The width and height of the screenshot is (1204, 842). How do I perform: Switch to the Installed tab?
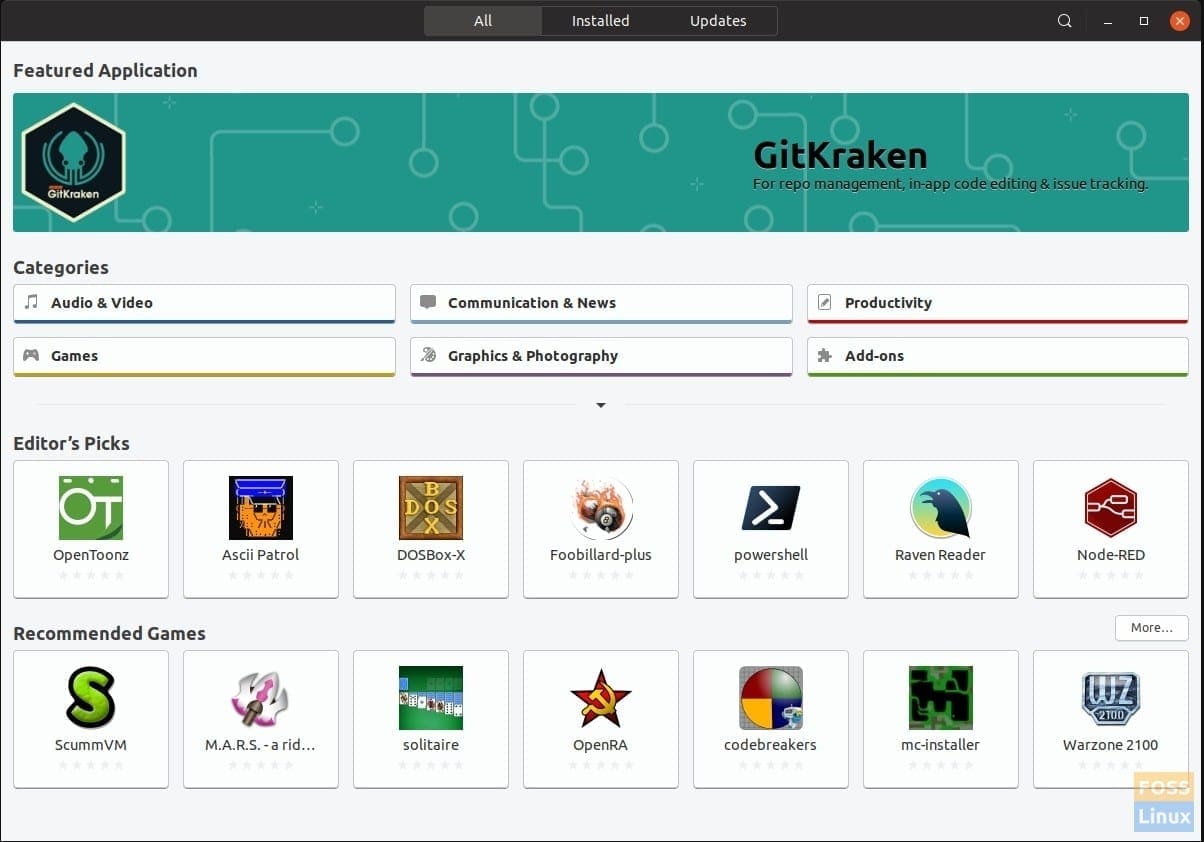600,21
